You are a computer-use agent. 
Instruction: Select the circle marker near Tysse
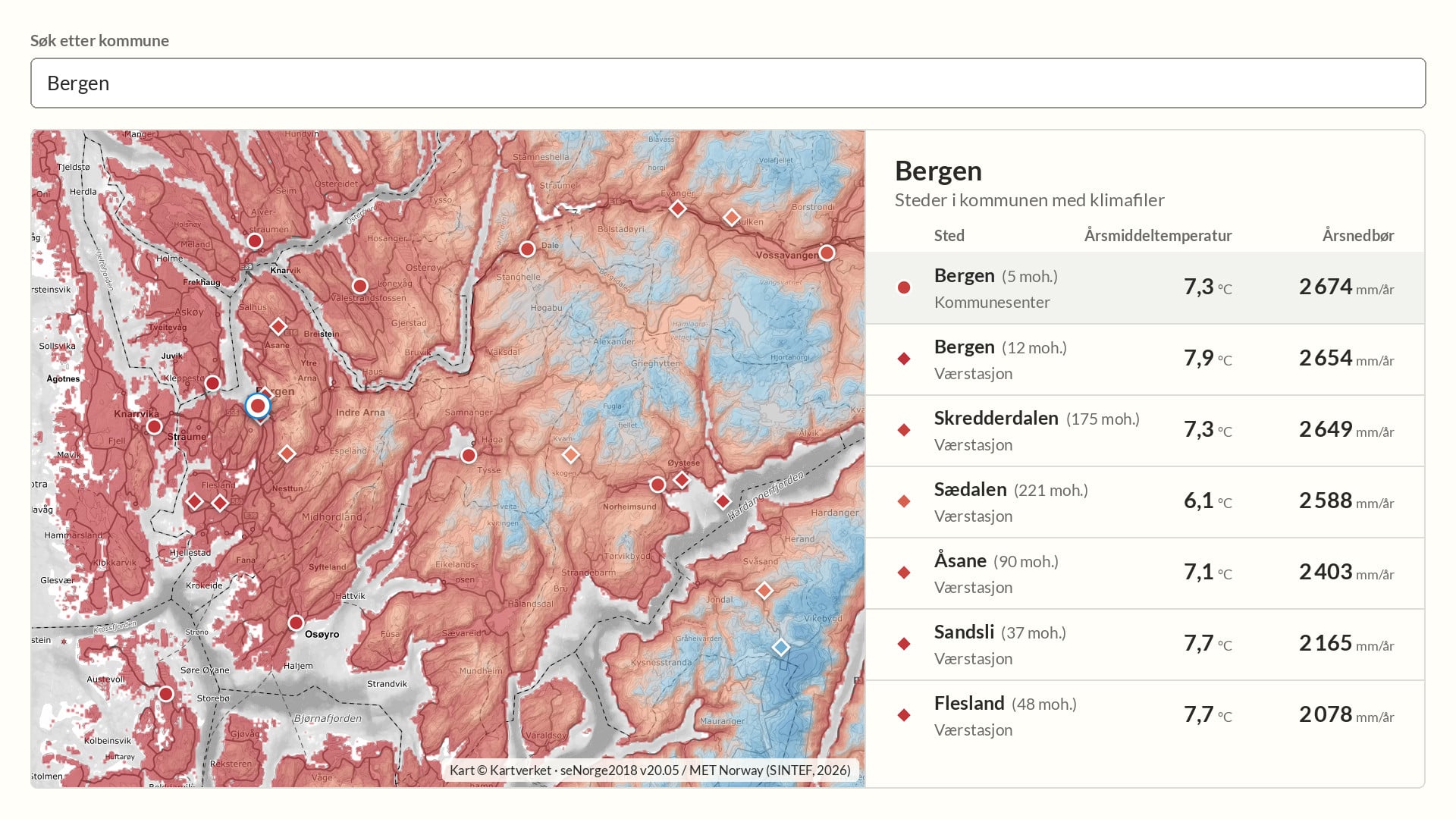coord(469,455)
